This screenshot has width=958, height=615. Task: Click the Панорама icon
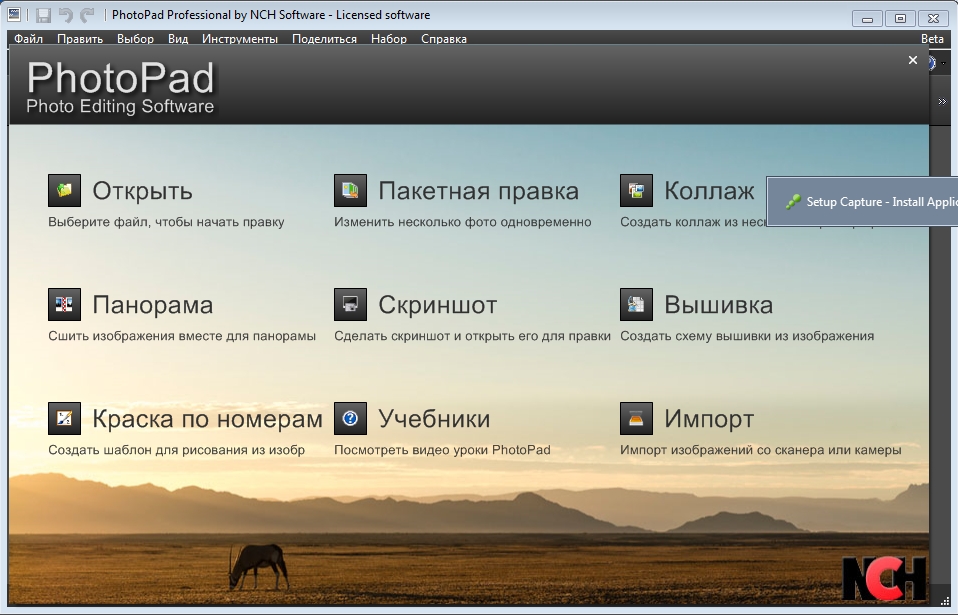tap(64, 304)
